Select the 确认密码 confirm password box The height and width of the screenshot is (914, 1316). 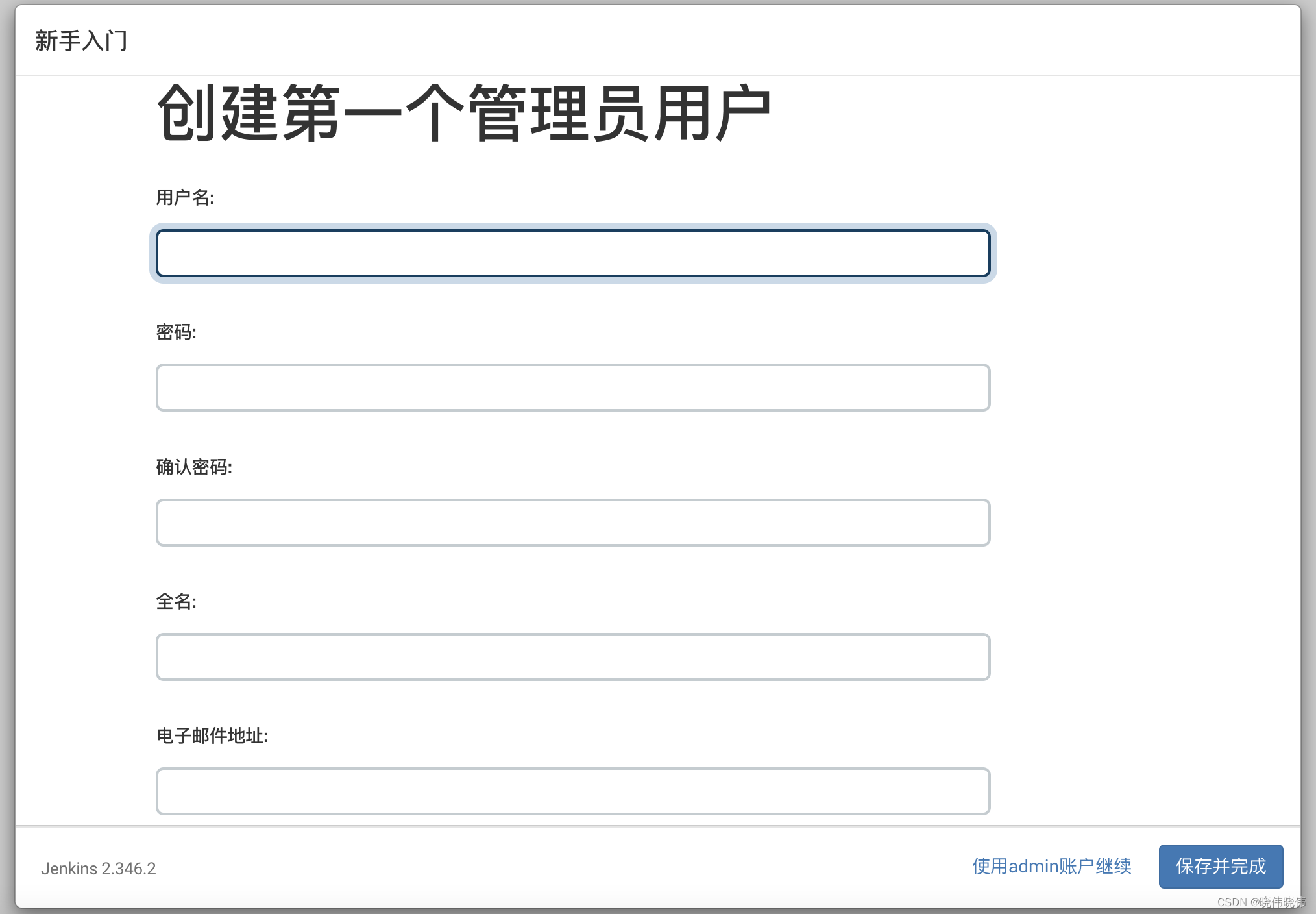[572, 523]
